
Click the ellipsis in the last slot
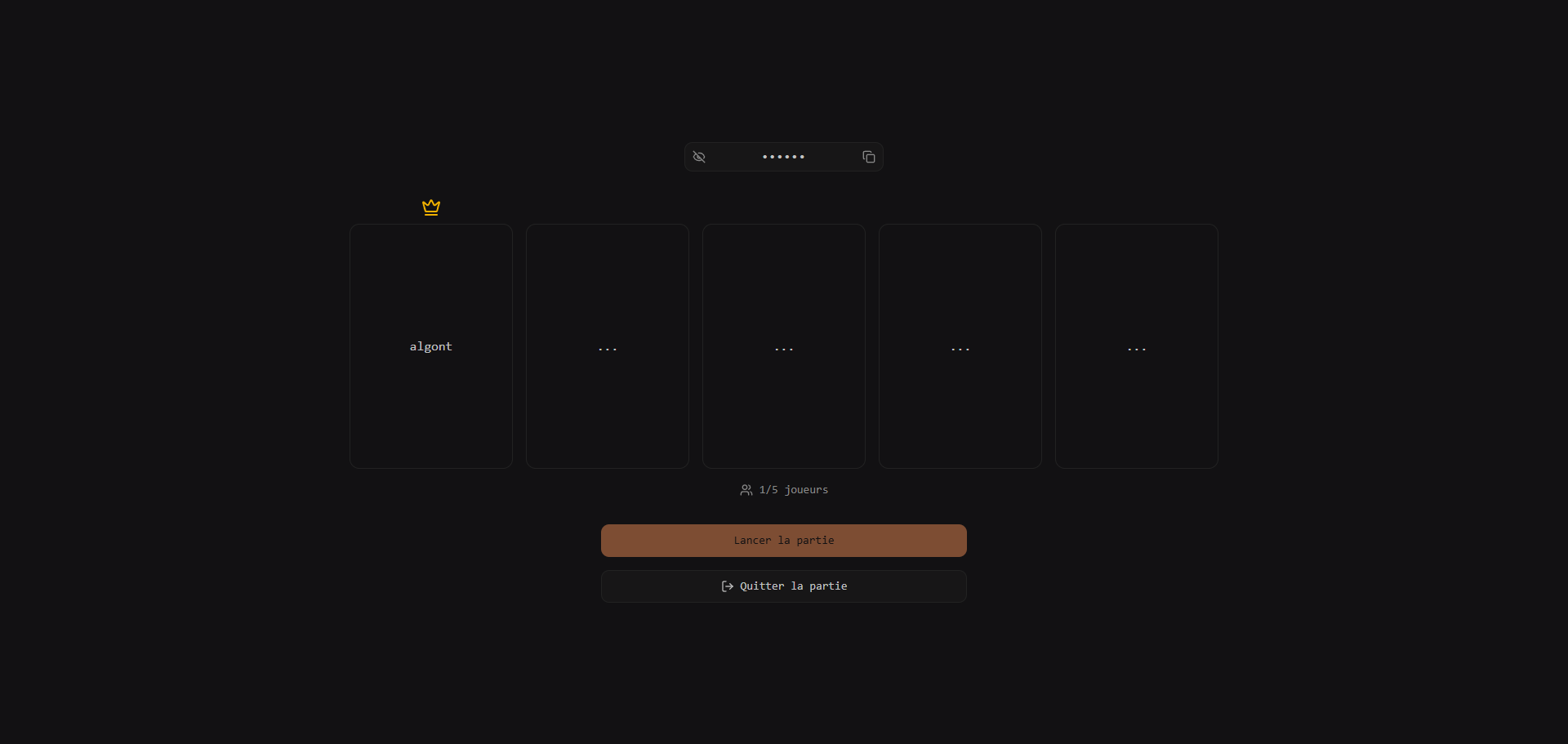(1137, 349)
